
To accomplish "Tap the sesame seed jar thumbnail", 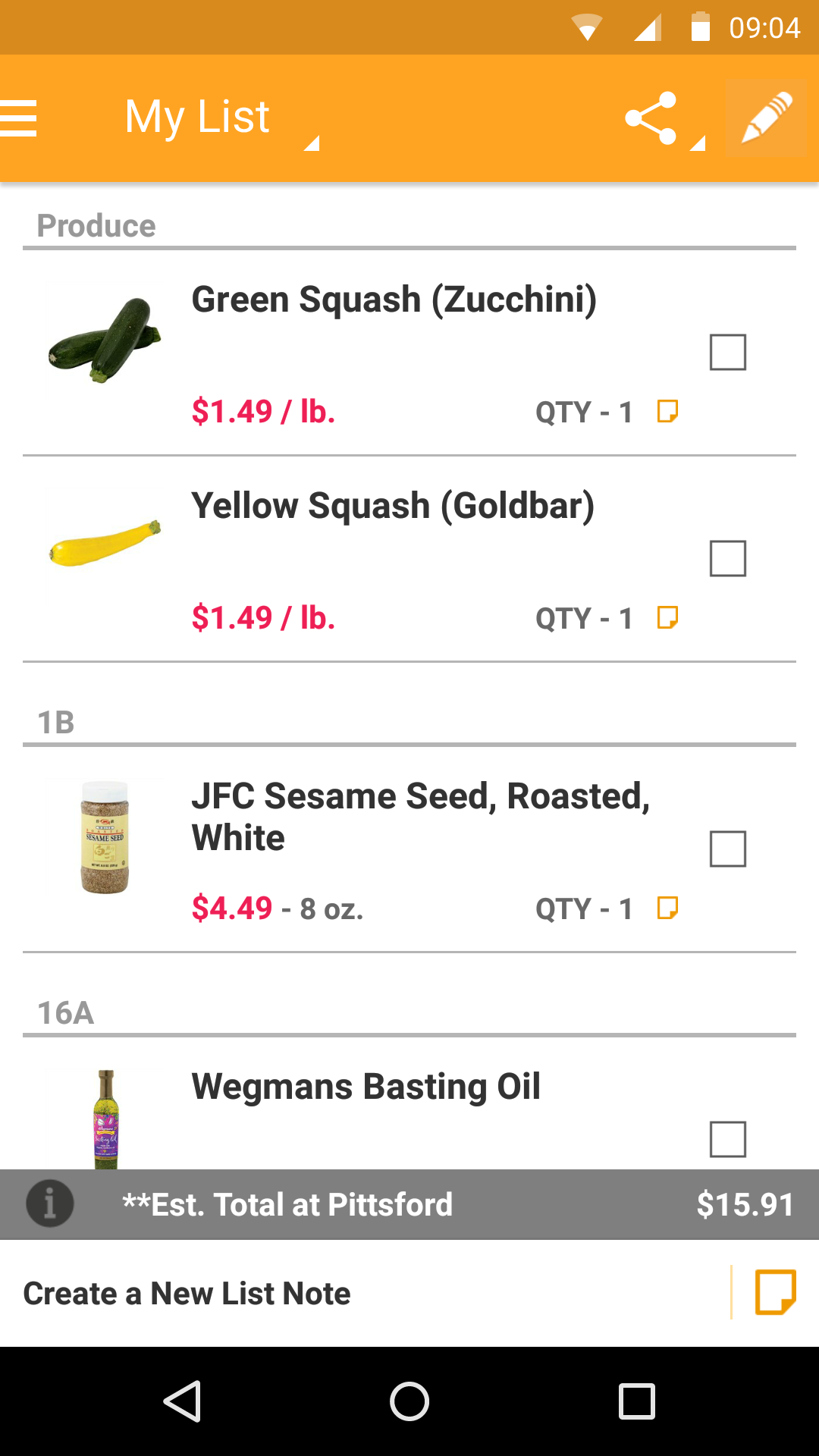I will click(x=105, y=837).
